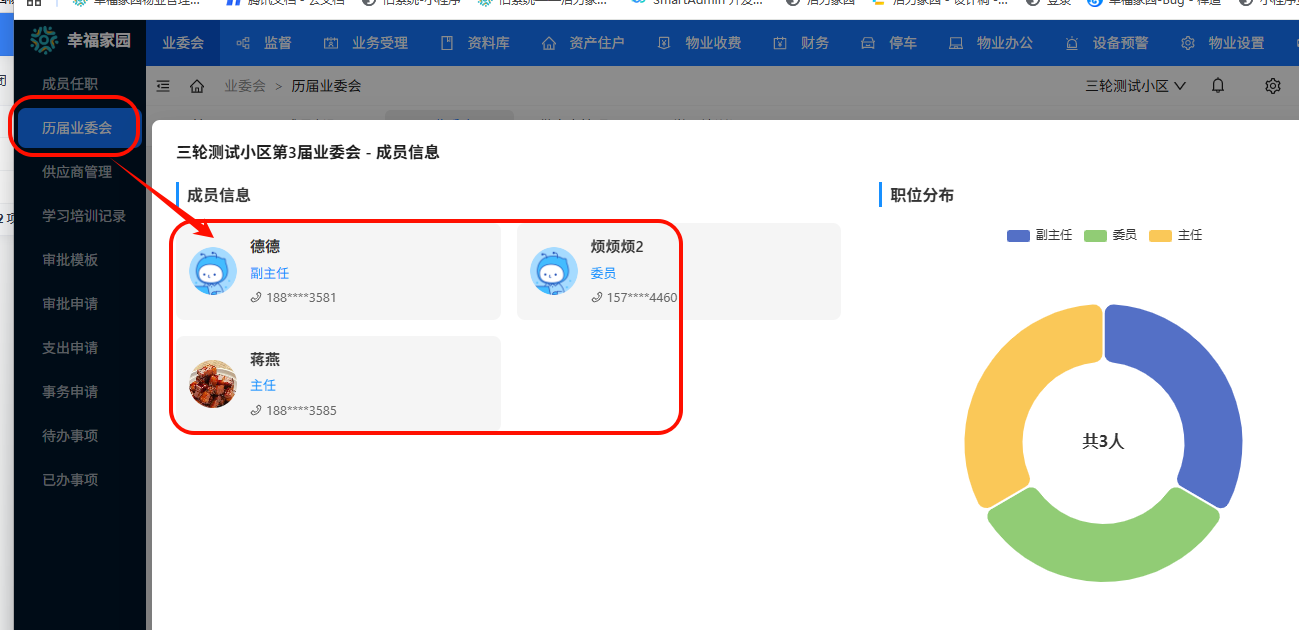The width and height of the screenshot is (1299, 630).
Task: Click the yellow 主任 legend color swatch
Action: coord(1161,235)
